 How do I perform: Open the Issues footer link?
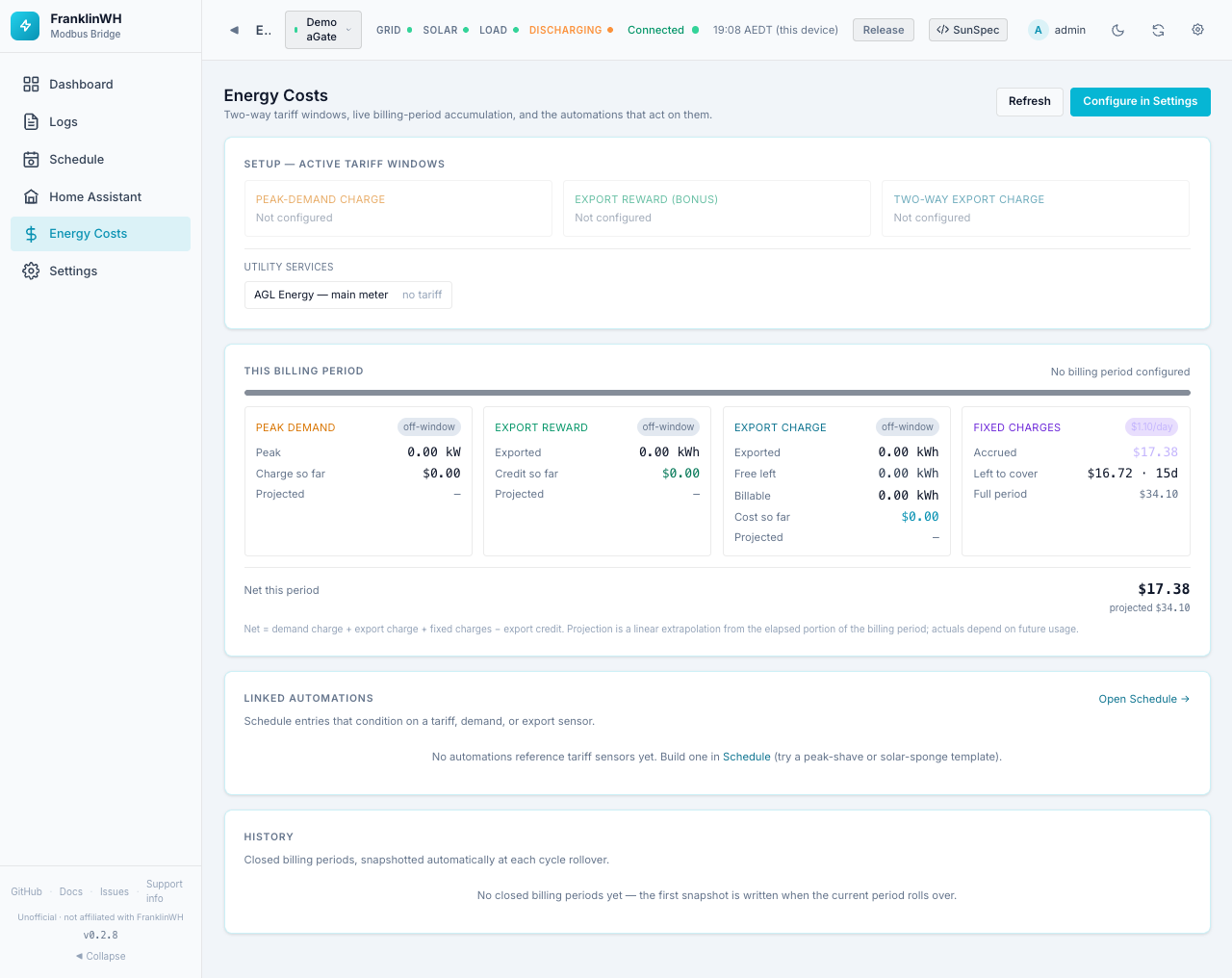point(115,892)
